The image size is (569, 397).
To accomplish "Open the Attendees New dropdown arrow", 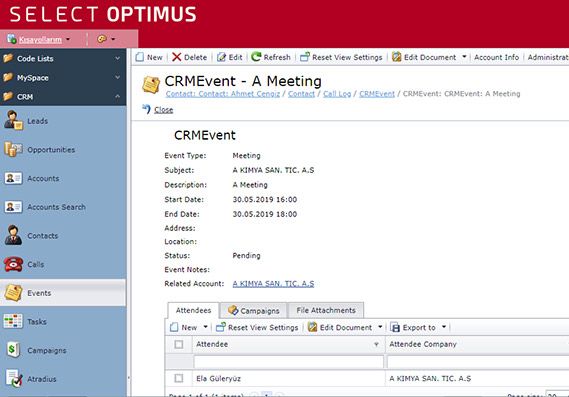I will (205, 327).
